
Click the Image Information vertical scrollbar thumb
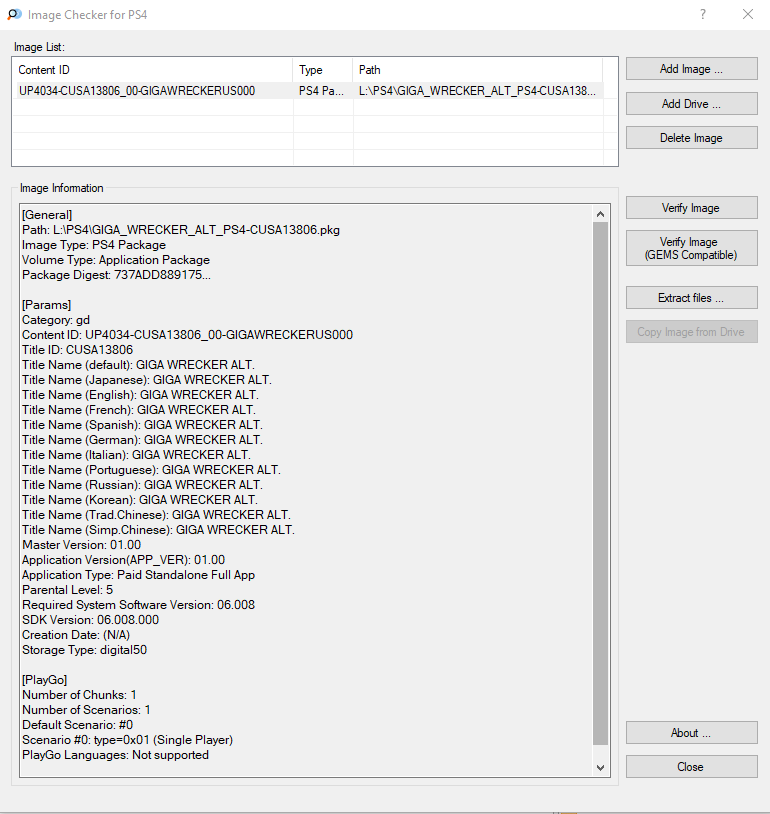tap(600, 483)
